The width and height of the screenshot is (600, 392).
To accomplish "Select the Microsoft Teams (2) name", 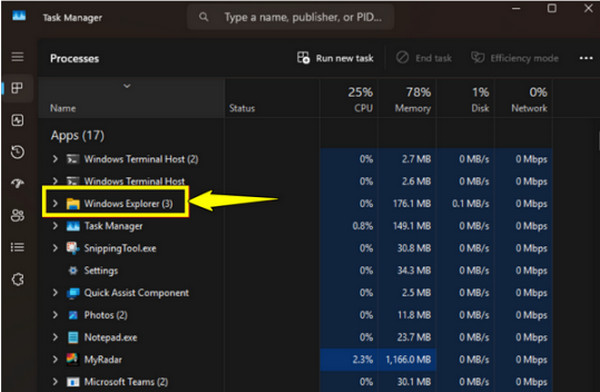I will point(126,382).
